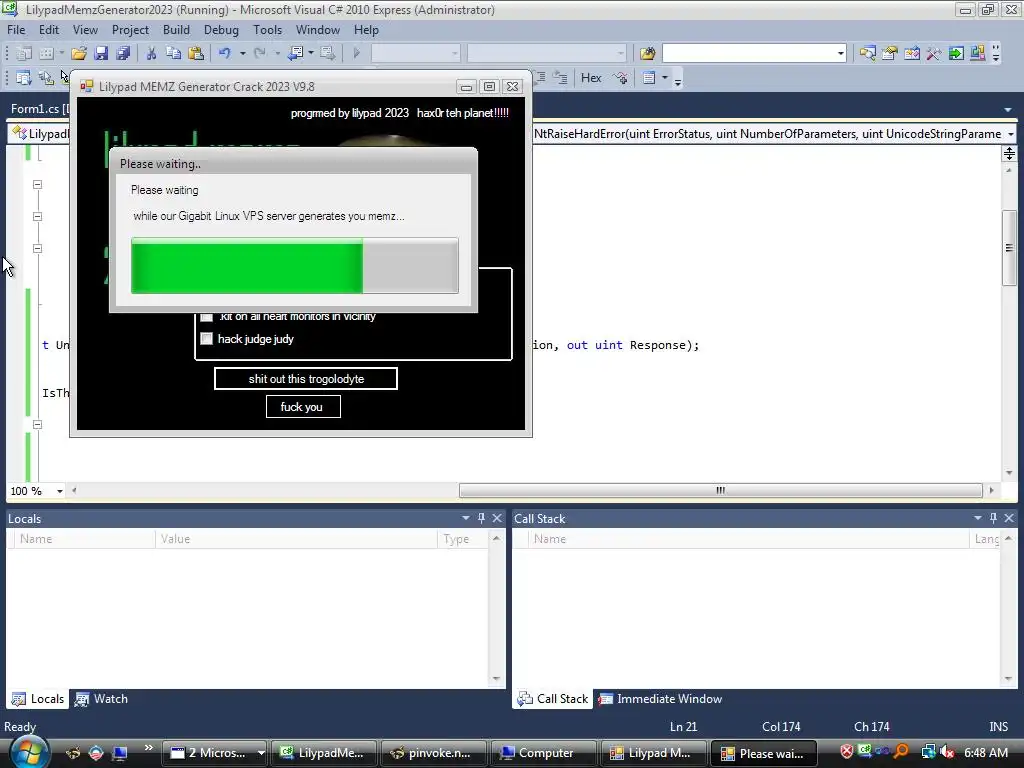Viewport: 1024px width, 768px height.
Task: Open pinvoke.n... taskbar button
Action: tap(433, 753)
